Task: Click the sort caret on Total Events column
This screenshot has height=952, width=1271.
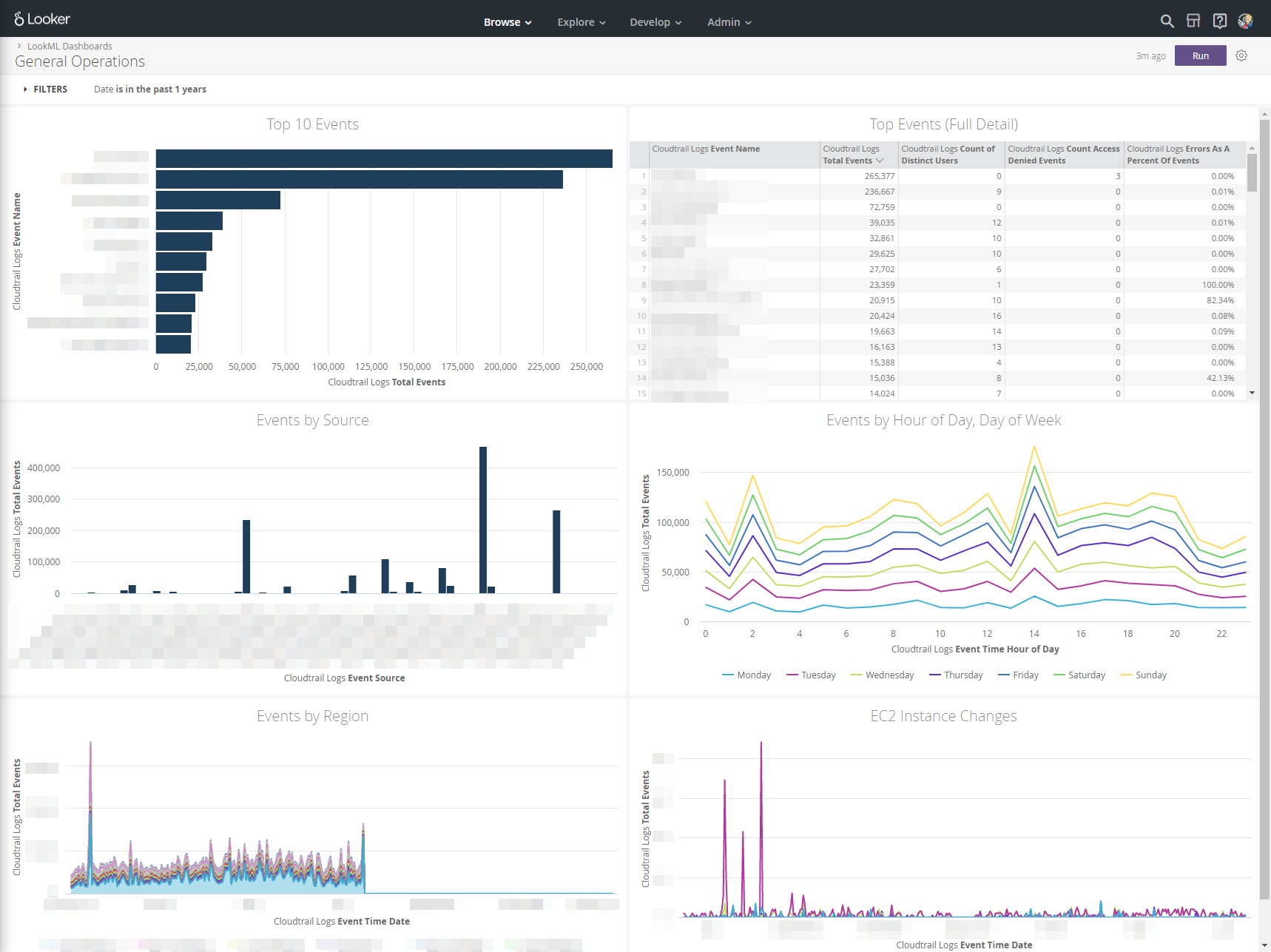Action: [x=880, y=160]
